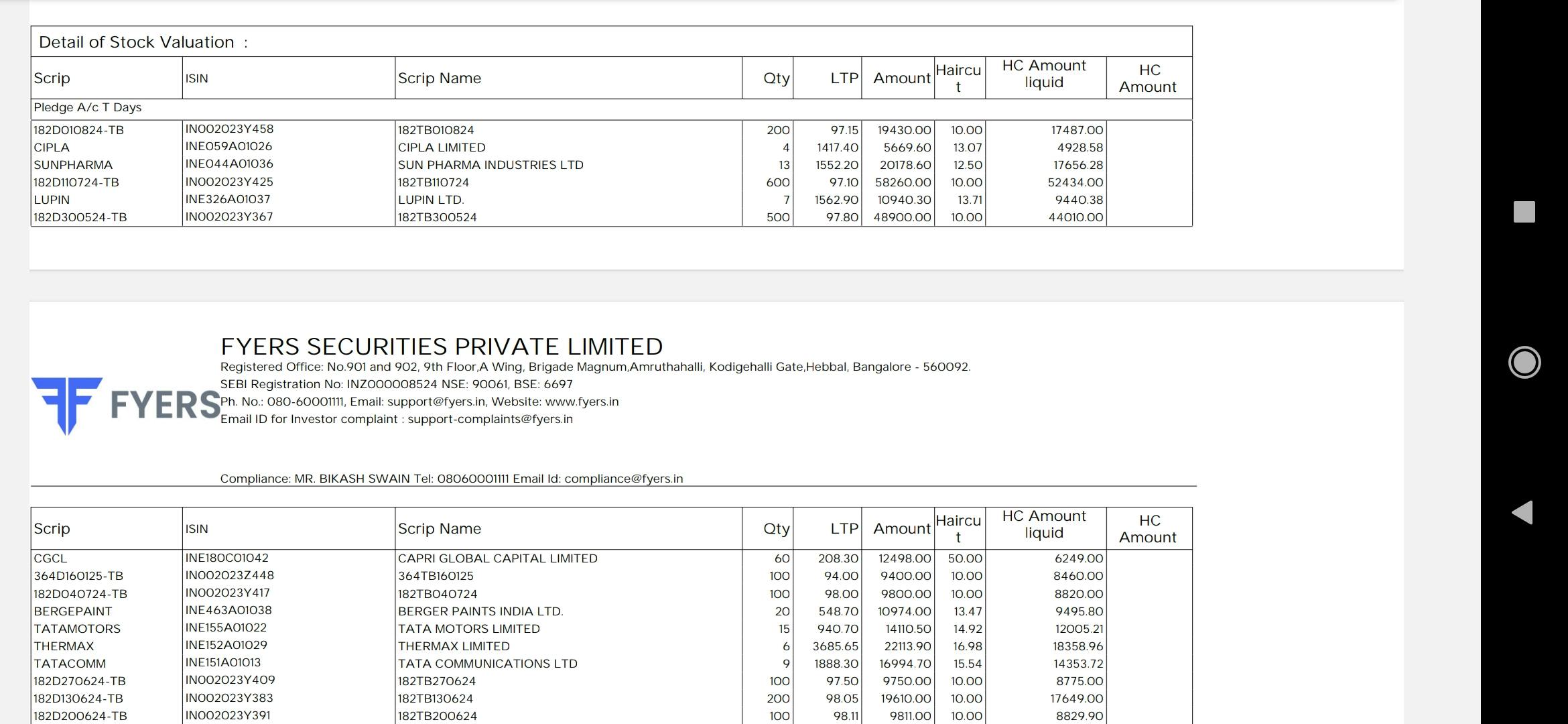Click ISIN INE059A01026 for CIPLA
The image size is (1568, 724).
228,146
